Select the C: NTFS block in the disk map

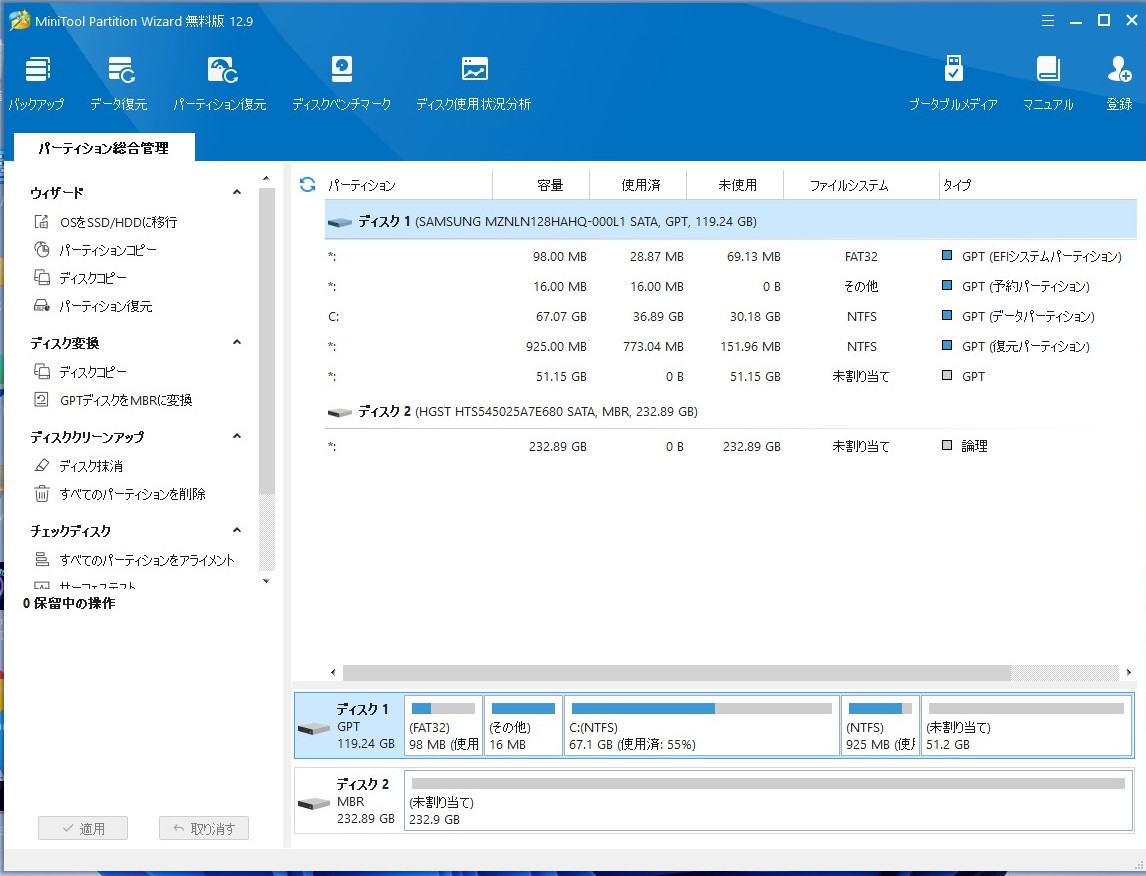(x=701, y=727)
